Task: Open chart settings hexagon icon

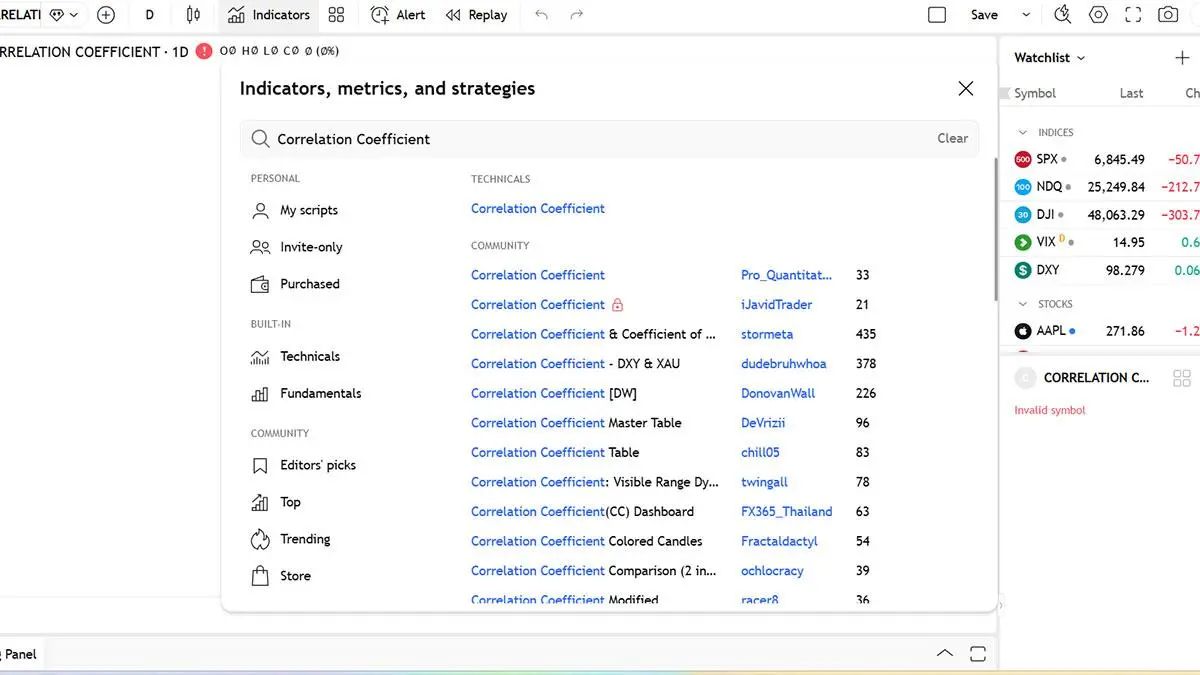Action: (x=1098, y=15)
